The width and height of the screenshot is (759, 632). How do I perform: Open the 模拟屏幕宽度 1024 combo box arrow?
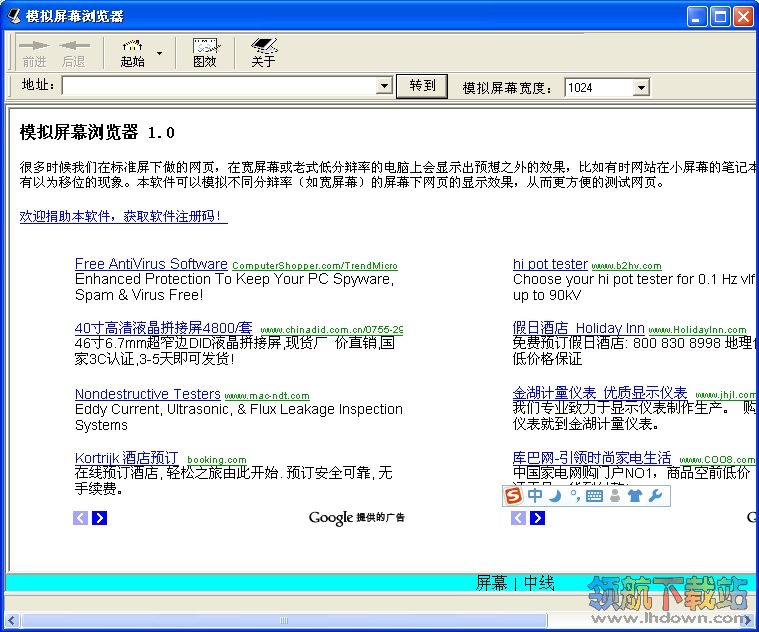pos(641,88)
